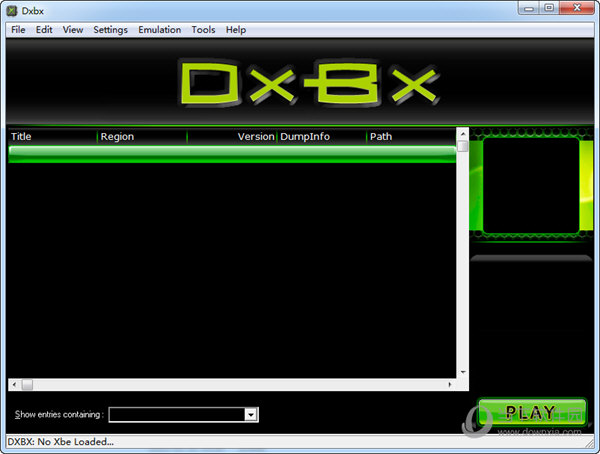
Task: Sort list by Path column header
Action: [x=411, y=137]
